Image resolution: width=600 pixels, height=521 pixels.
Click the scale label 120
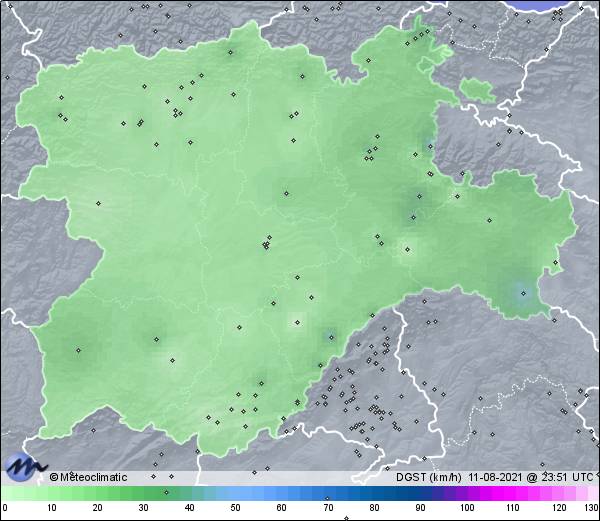tap(559, 508)
